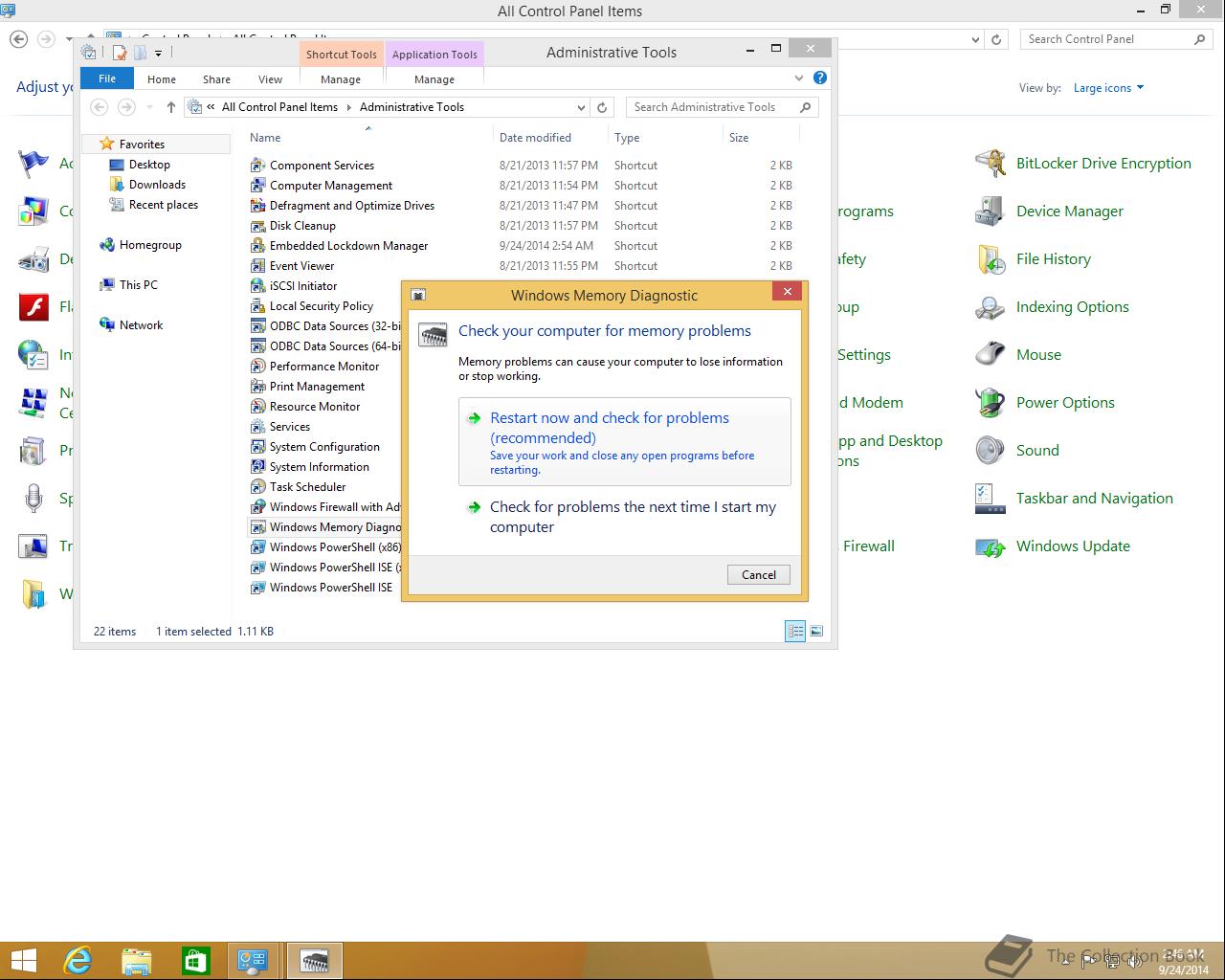
Task: Switch to large icons view button in status bar
Action: (816, 631)
